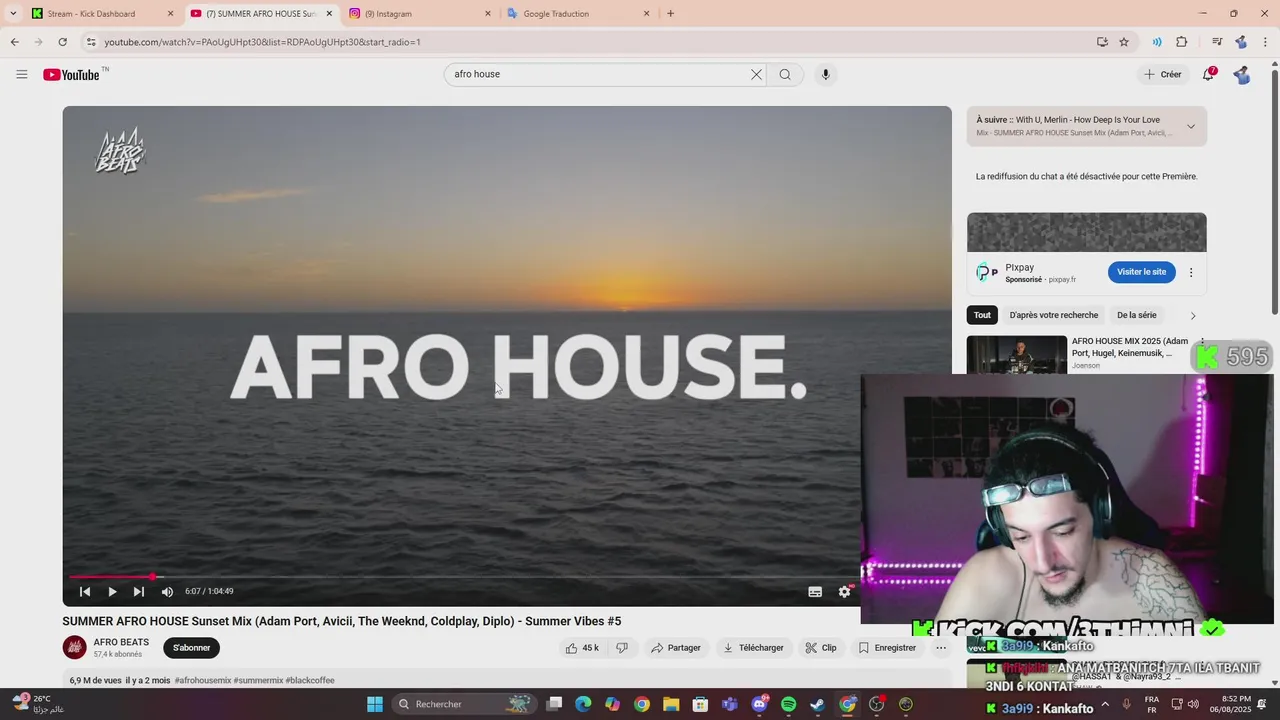Open player settings gear
Screen dimensions: 1280x720
844,592
